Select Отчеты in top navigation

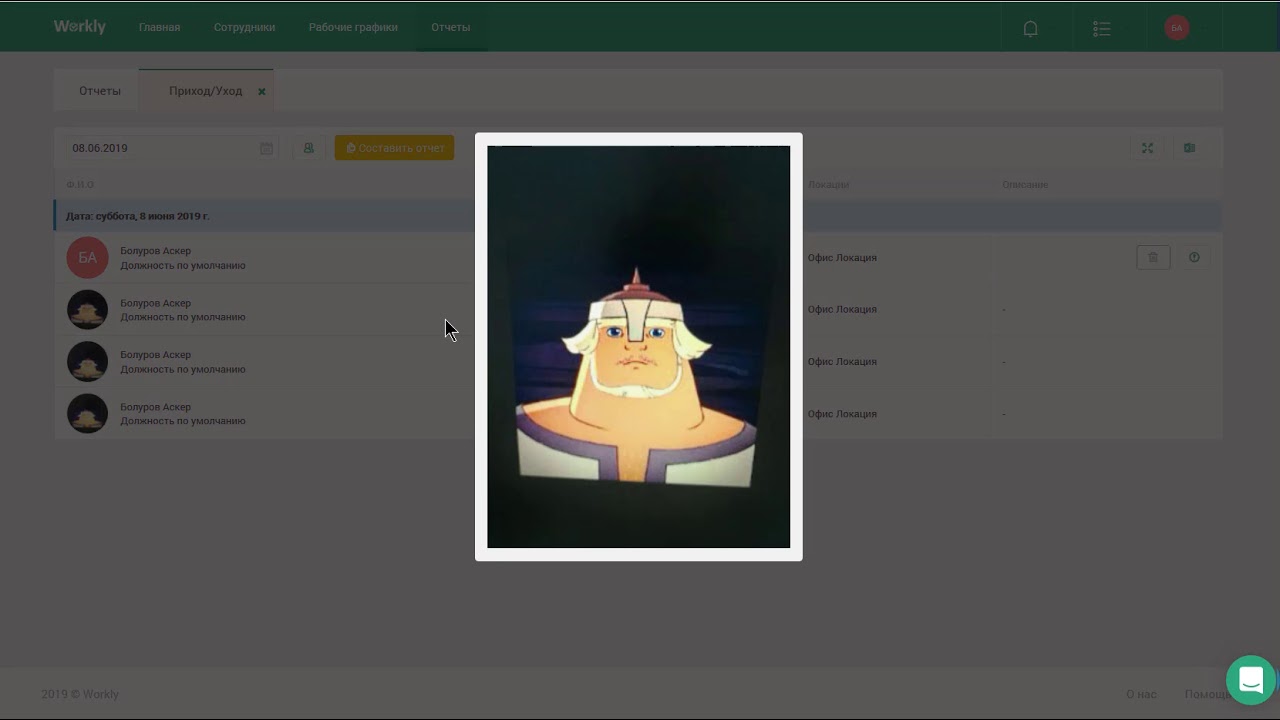coord(451,27)
